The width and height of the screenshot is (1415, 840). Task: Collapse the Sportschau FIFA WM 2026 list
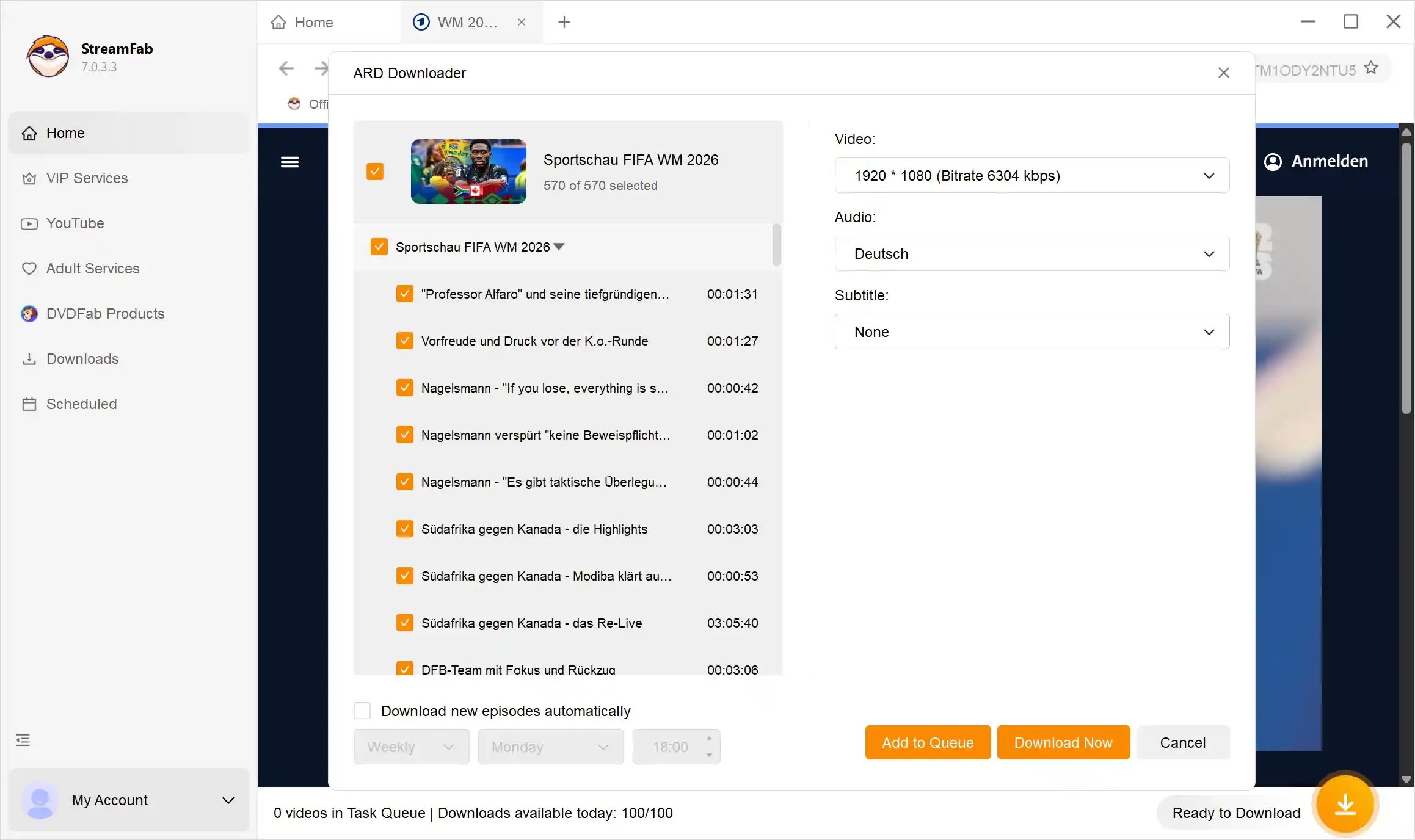pyautogui.click(x=558, y=247)
